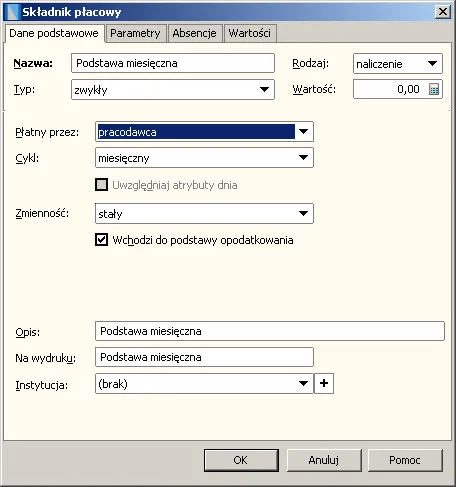Close the Składnik płacowy dialog

tap(443, 12)
